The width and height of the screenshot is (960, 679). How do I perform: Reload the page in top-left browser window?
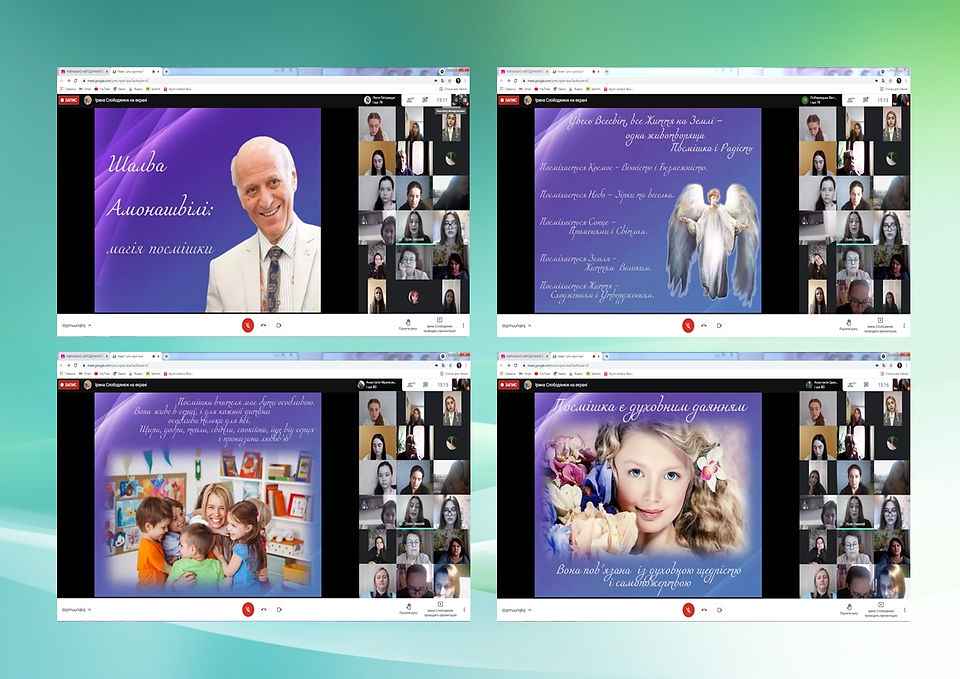pos(75,80)
